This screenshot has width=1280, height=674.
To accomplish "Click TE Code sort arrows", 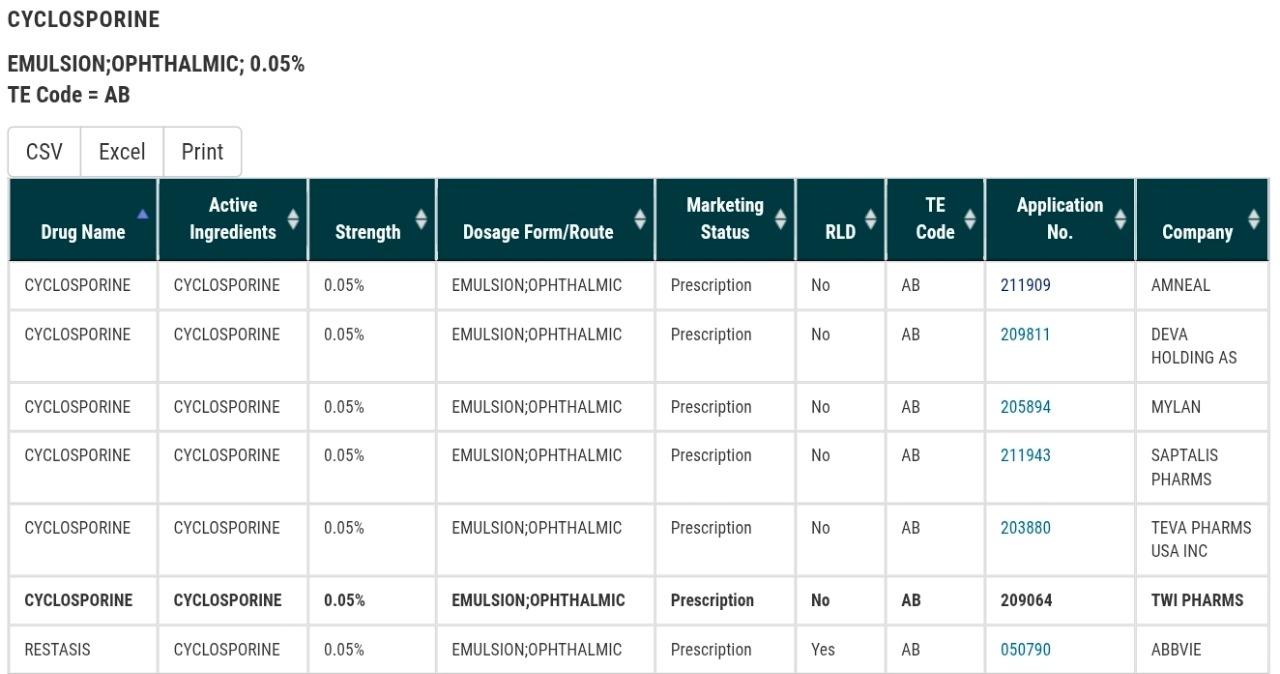I will pyautogui.click(x=969, y=218).
